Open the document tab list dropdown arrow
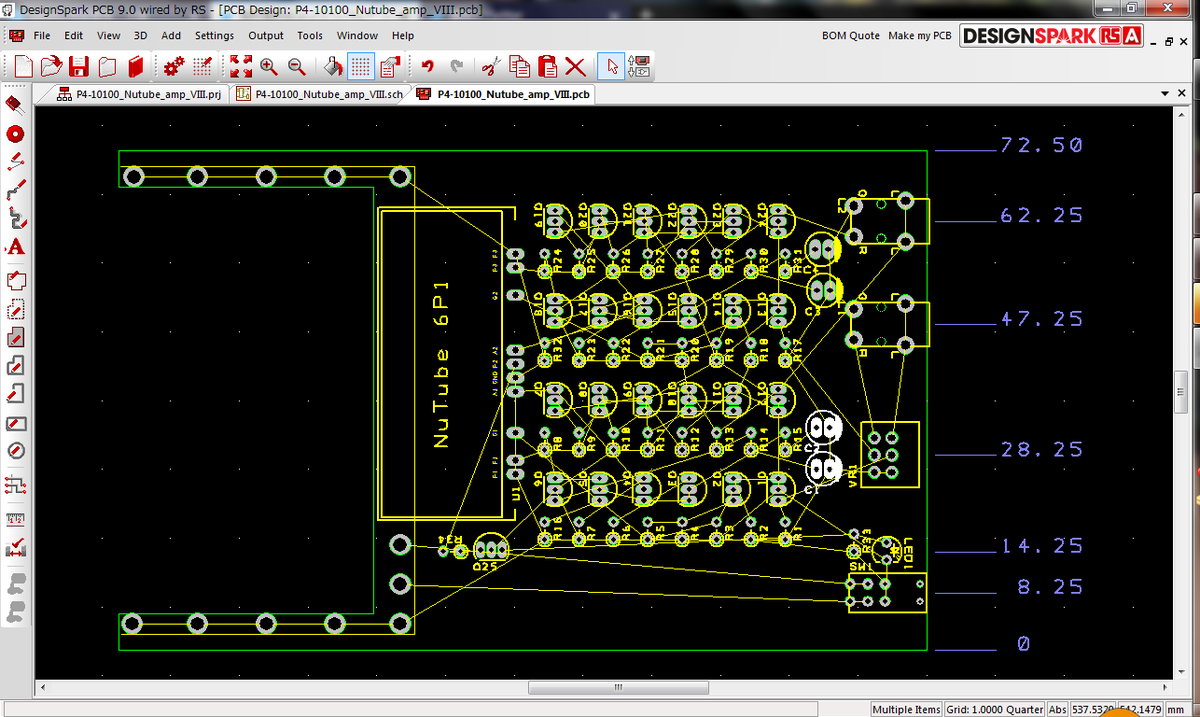The image size is (1200, 717). (x=1164, y=92)
